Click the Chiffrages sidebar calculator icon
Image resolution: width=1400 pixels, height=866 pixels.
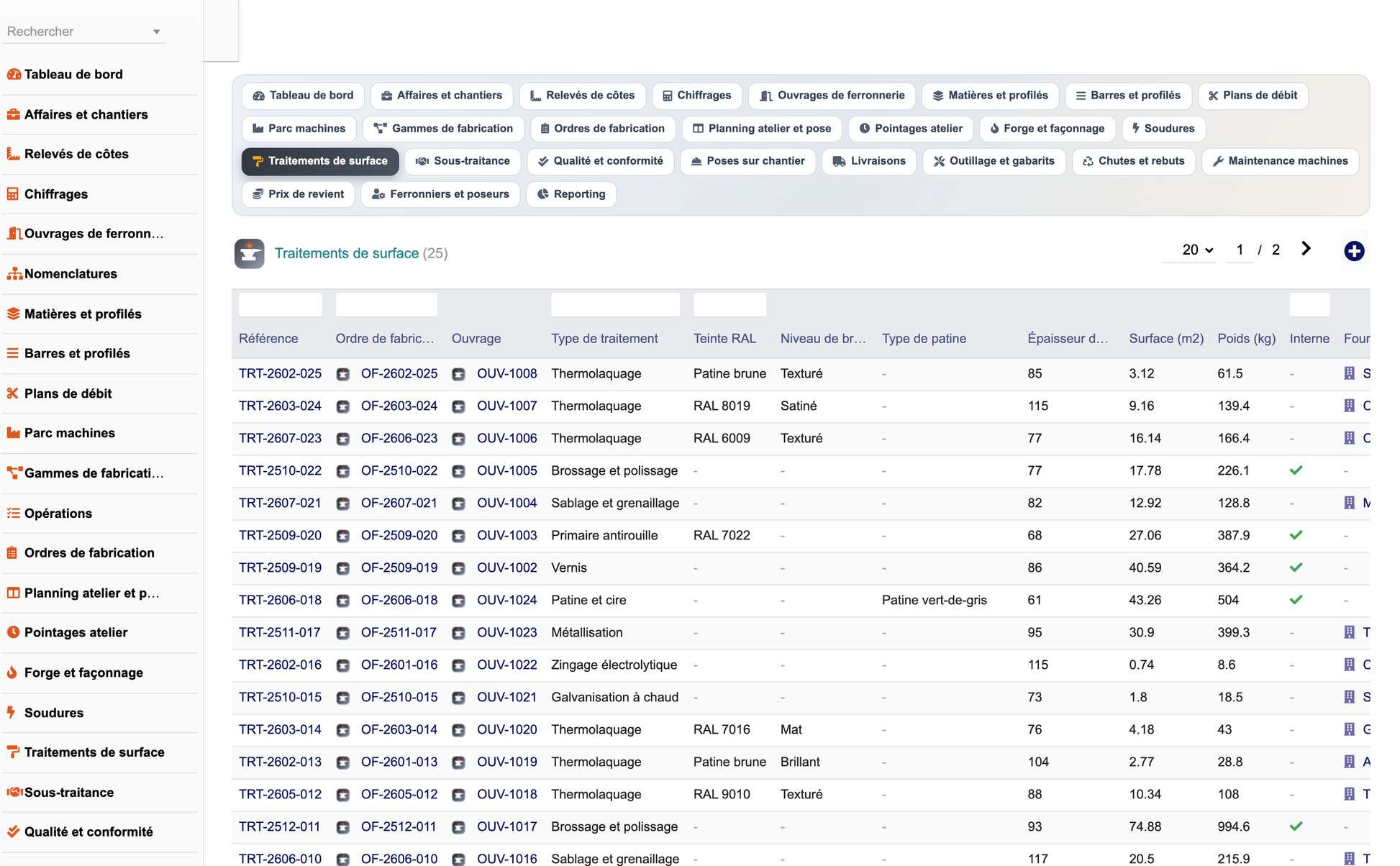13,194
